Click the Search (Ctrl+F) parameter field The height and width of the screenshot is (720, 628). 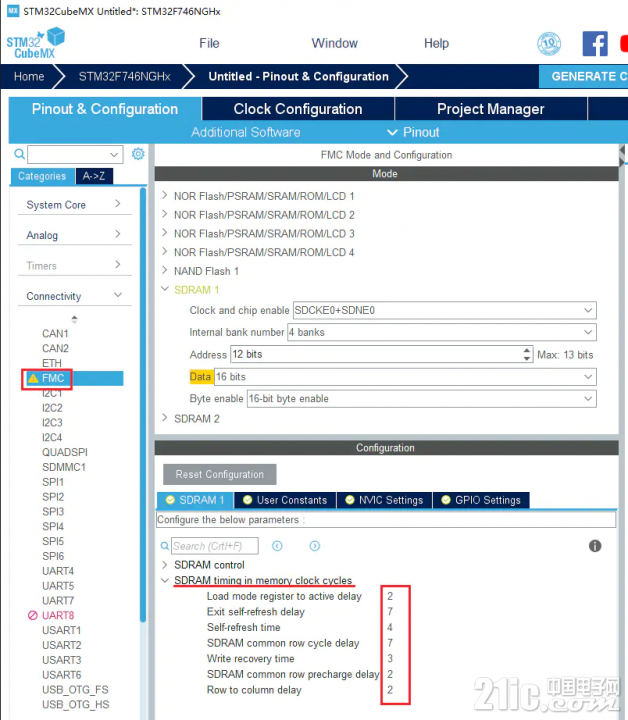point(215,546)
